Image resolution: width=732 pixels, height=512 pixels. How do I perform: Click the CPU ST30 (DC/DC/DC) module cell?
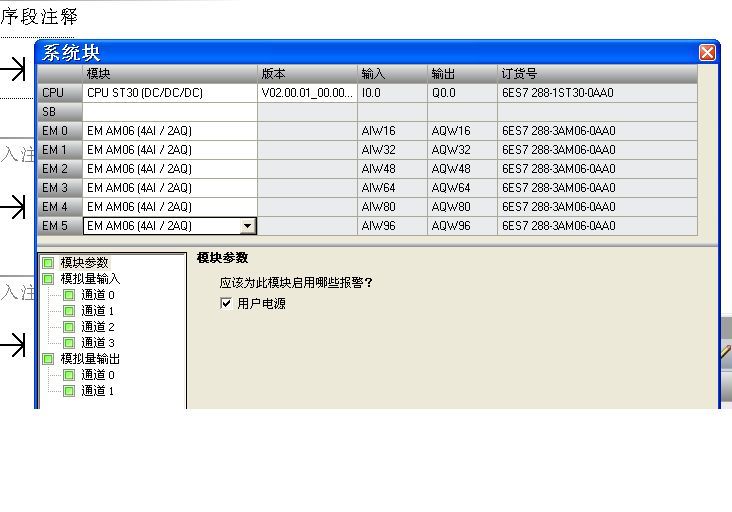click(170, 93)
